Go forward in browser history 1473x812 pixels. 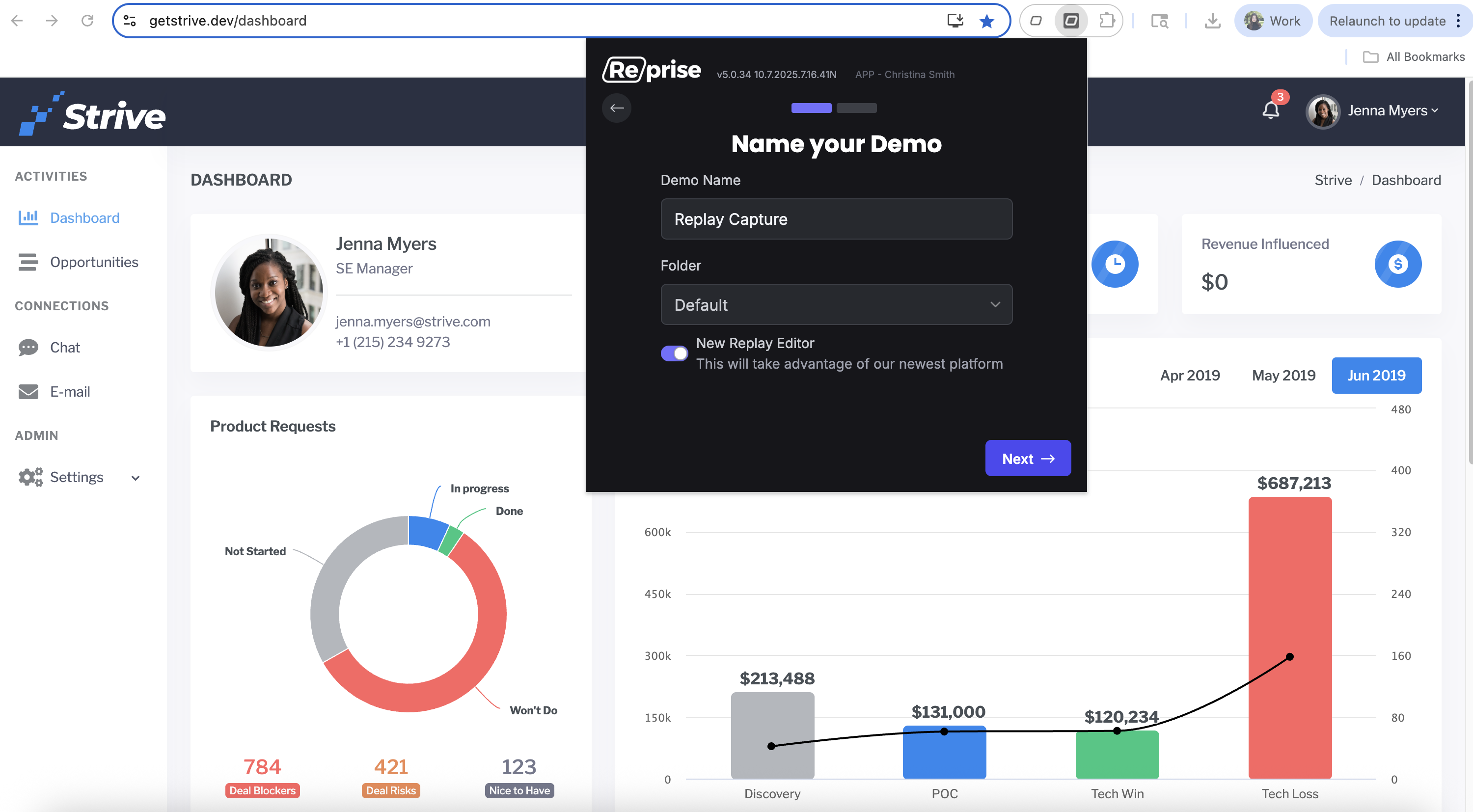click(52, 21)
